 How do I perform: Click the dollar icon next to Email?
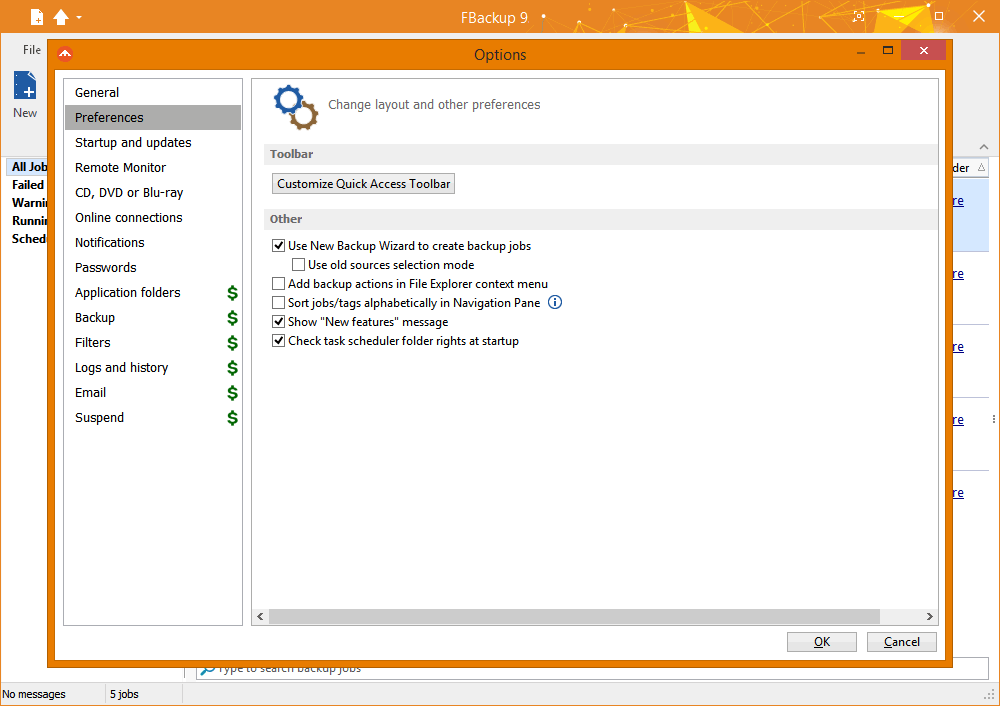click(232, 392)
